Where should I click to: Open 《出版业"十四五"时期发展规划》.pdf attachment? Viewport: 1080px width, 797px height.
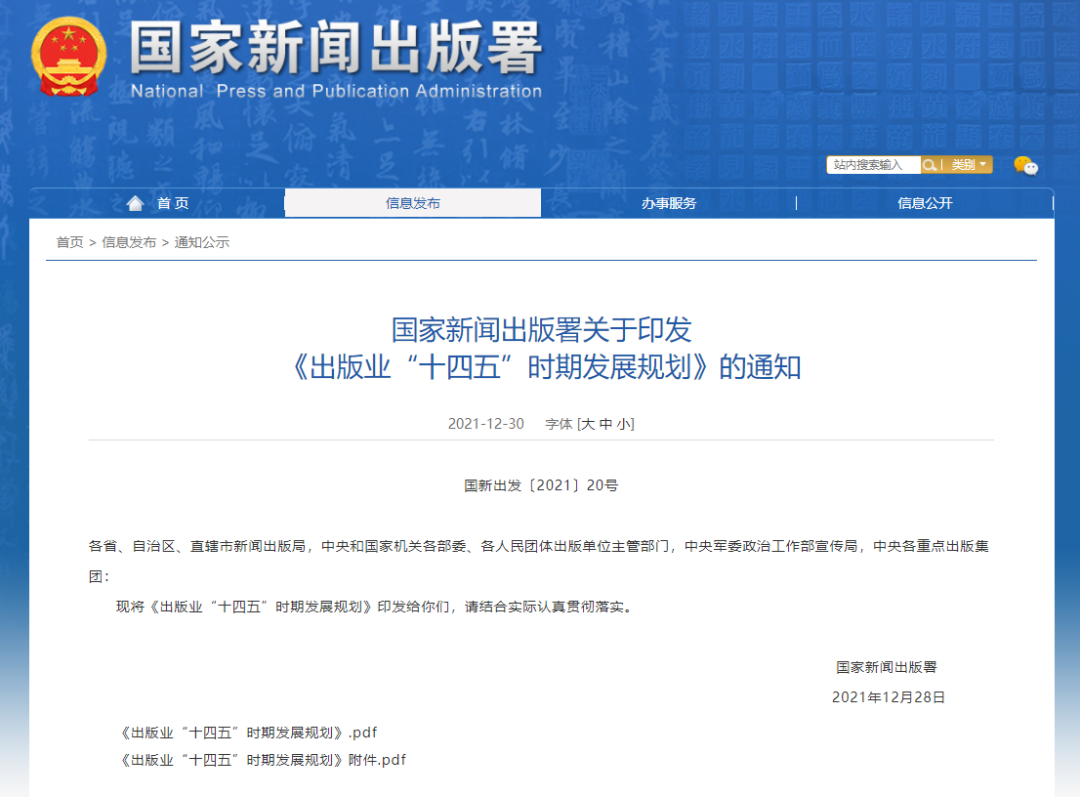[247, 732]
